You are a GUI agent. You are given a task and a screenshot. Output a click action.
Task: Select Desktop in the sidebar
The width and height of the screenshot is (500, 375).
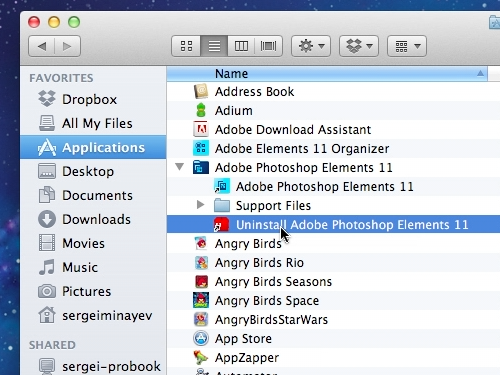click(x=88, y=172)
